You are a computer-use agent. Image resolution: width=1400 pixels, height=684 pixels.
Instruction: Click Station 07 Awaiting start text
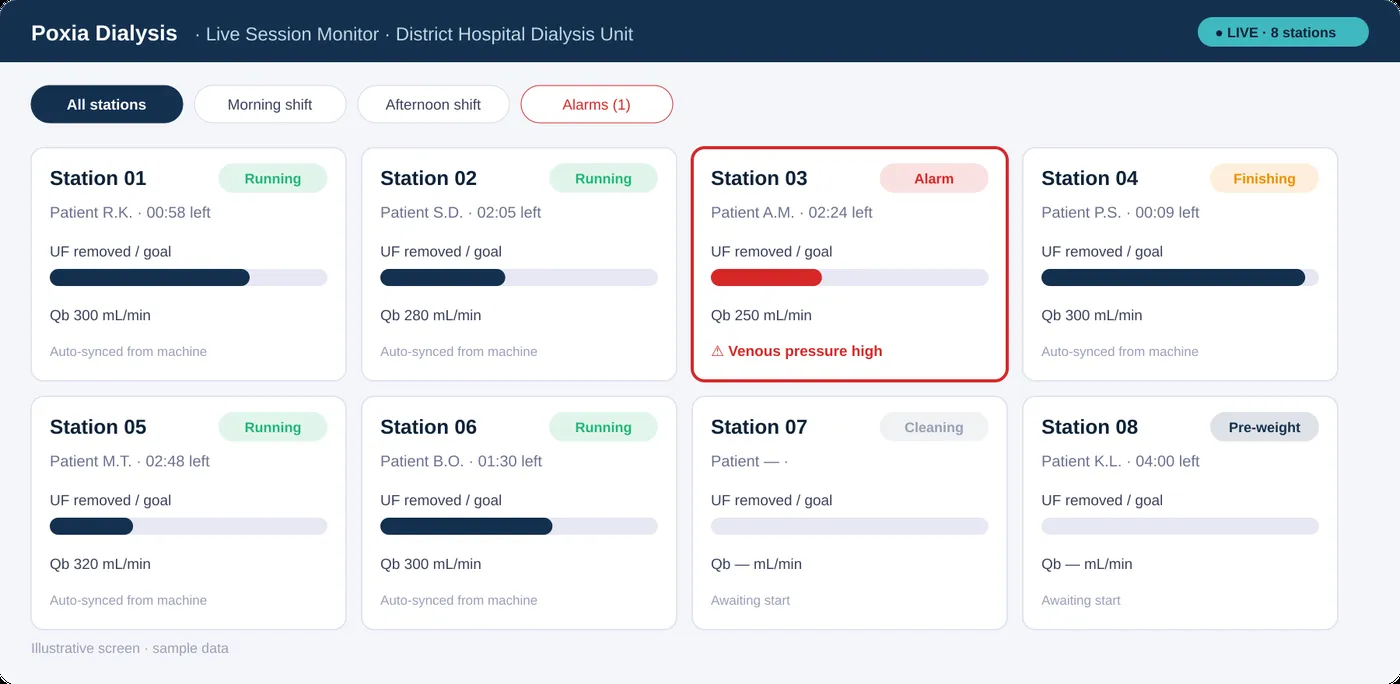[x=750, y=600]
